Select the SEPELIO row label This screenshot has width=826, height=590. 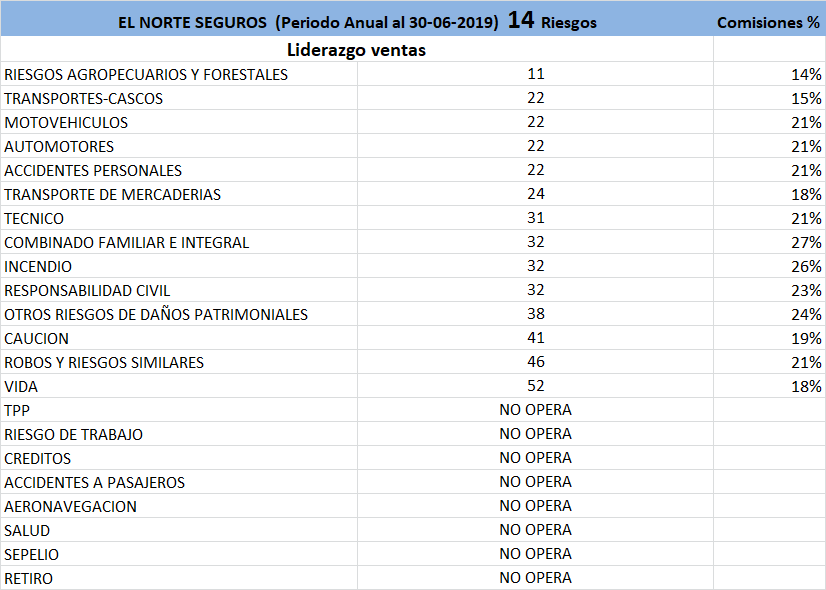(32, 555)
